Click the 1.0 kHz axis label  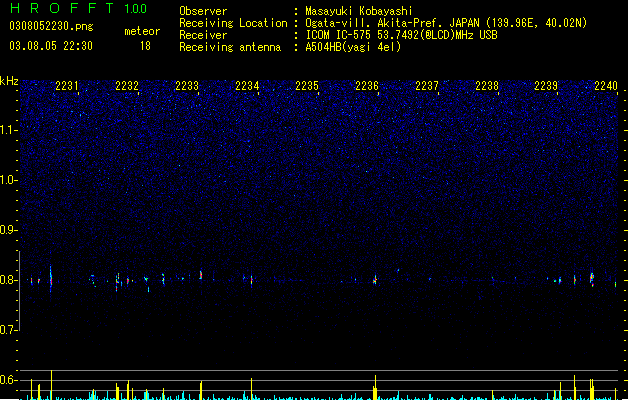click(x=9, y=180)
